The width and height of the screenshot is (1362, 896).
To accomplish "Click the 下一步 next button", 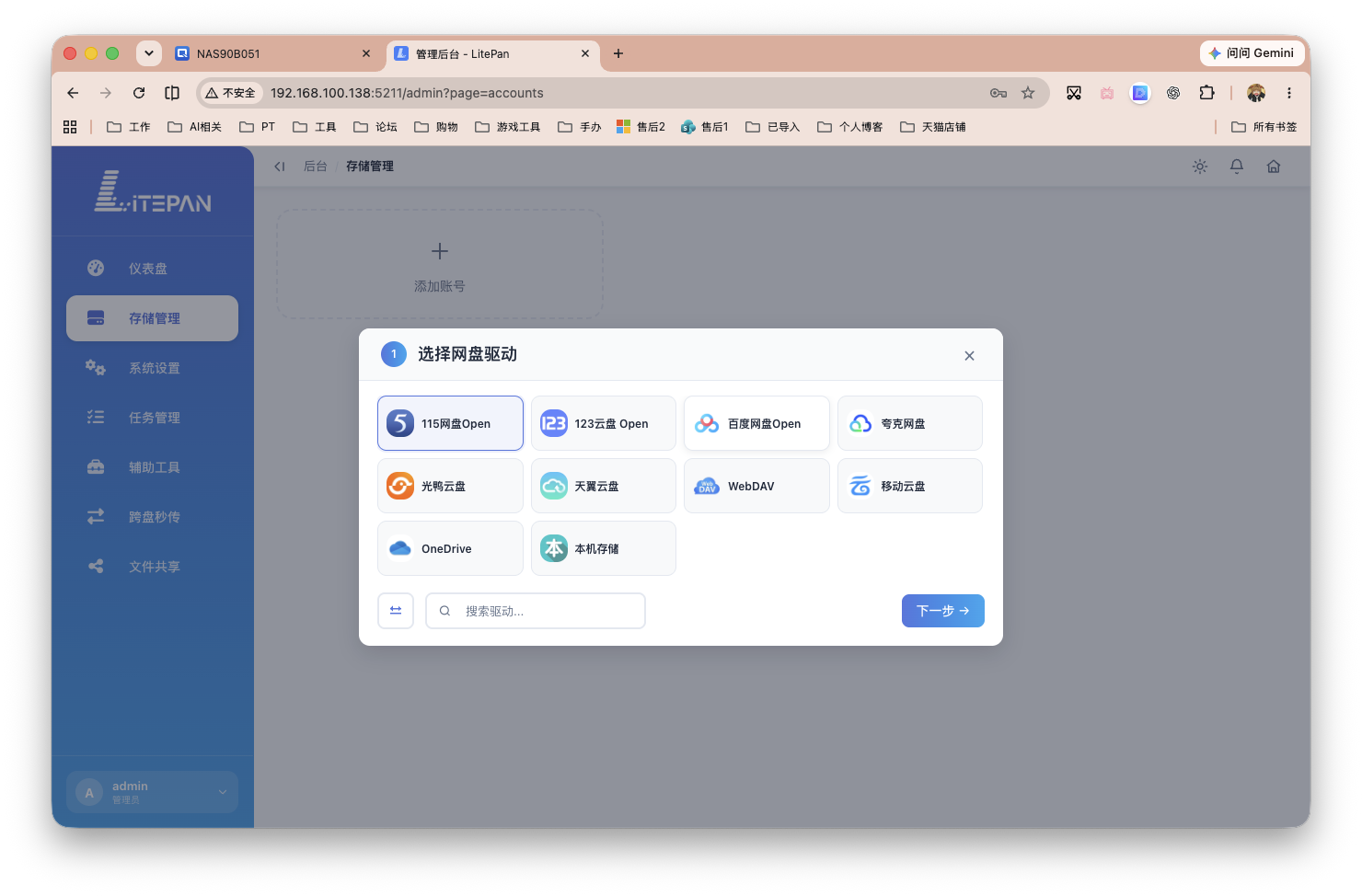I will 943,611.
